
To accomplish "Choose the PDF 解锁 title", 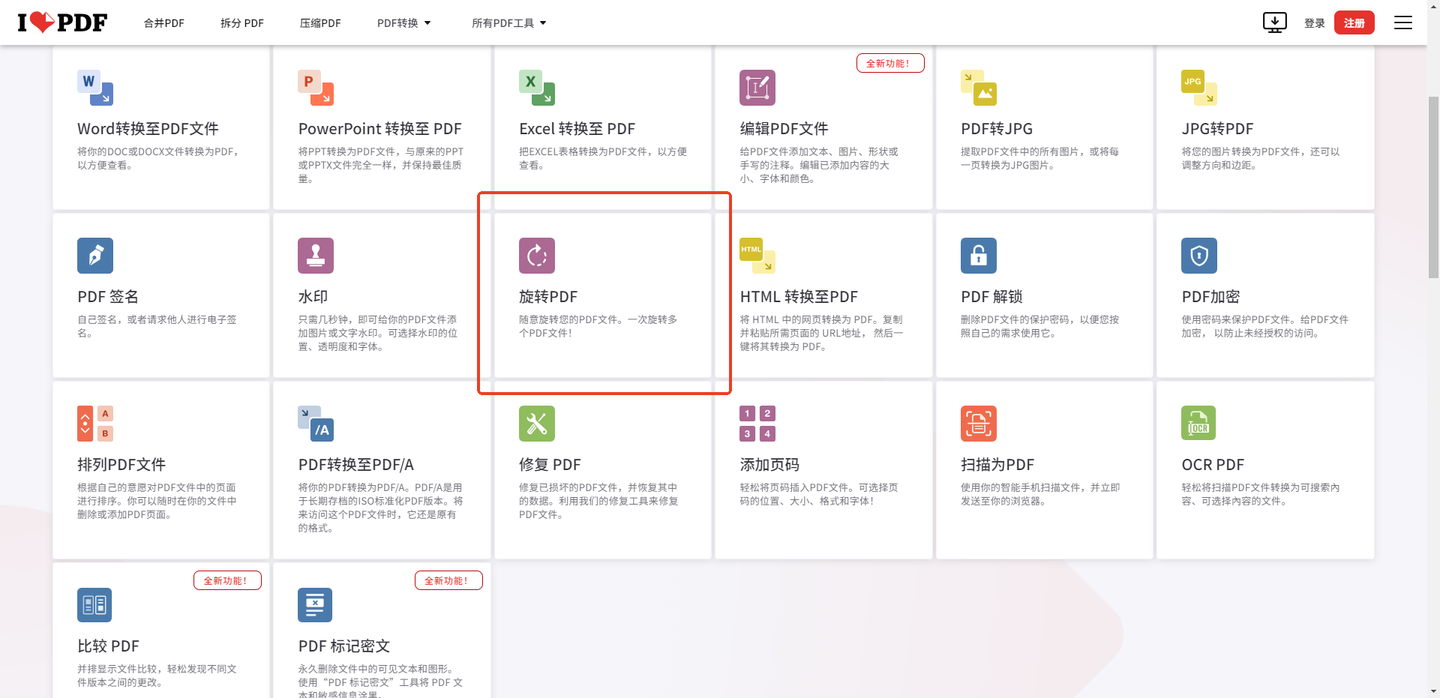I will pos(992,297).
